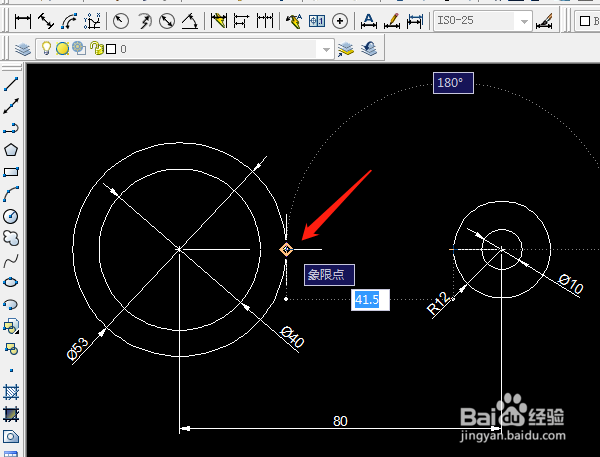
Task: Open the Quick Leader tool
Action: tap(293, 21)
